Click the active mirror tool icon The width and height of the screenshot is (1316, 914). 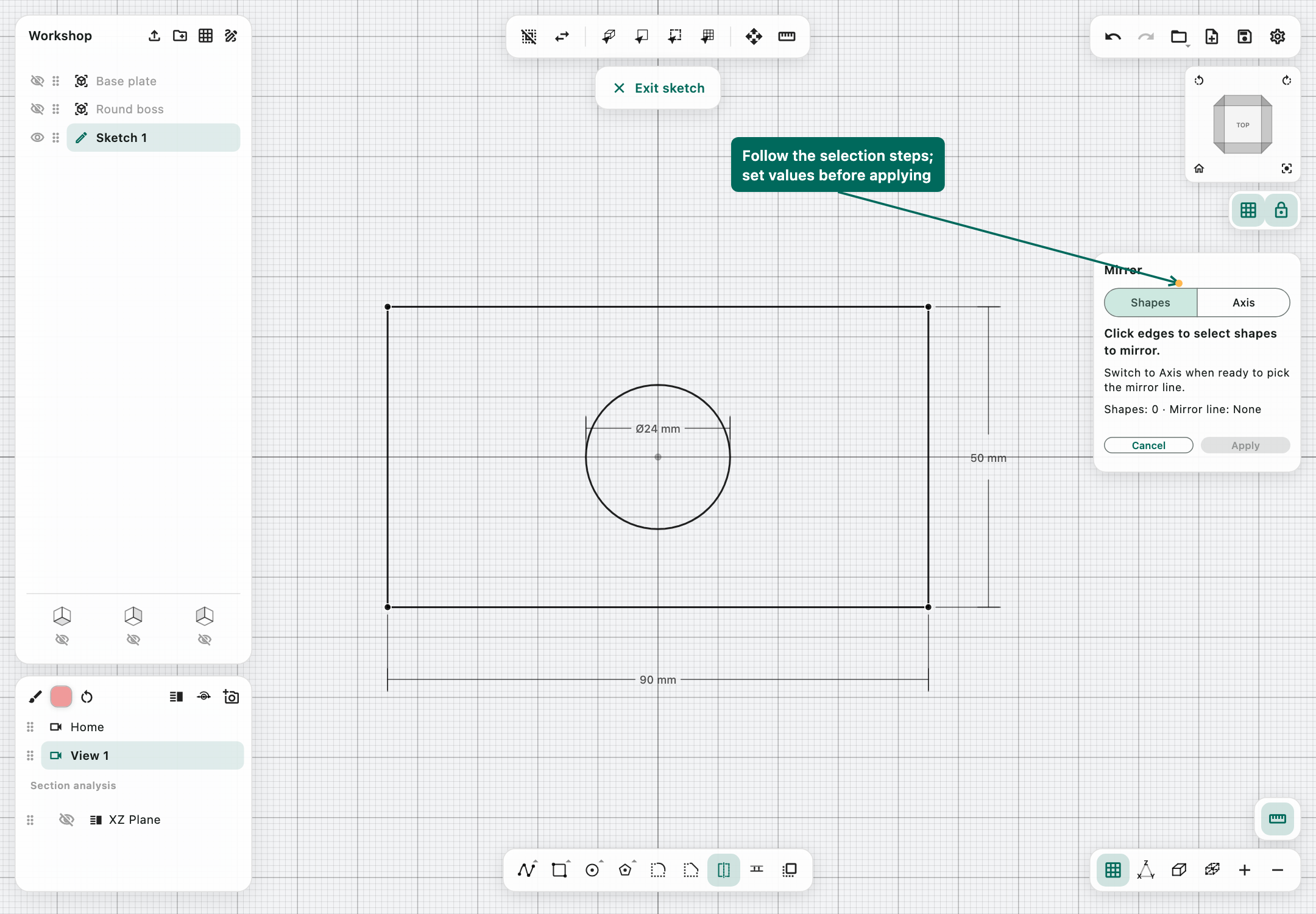click(x=724, y=870)
